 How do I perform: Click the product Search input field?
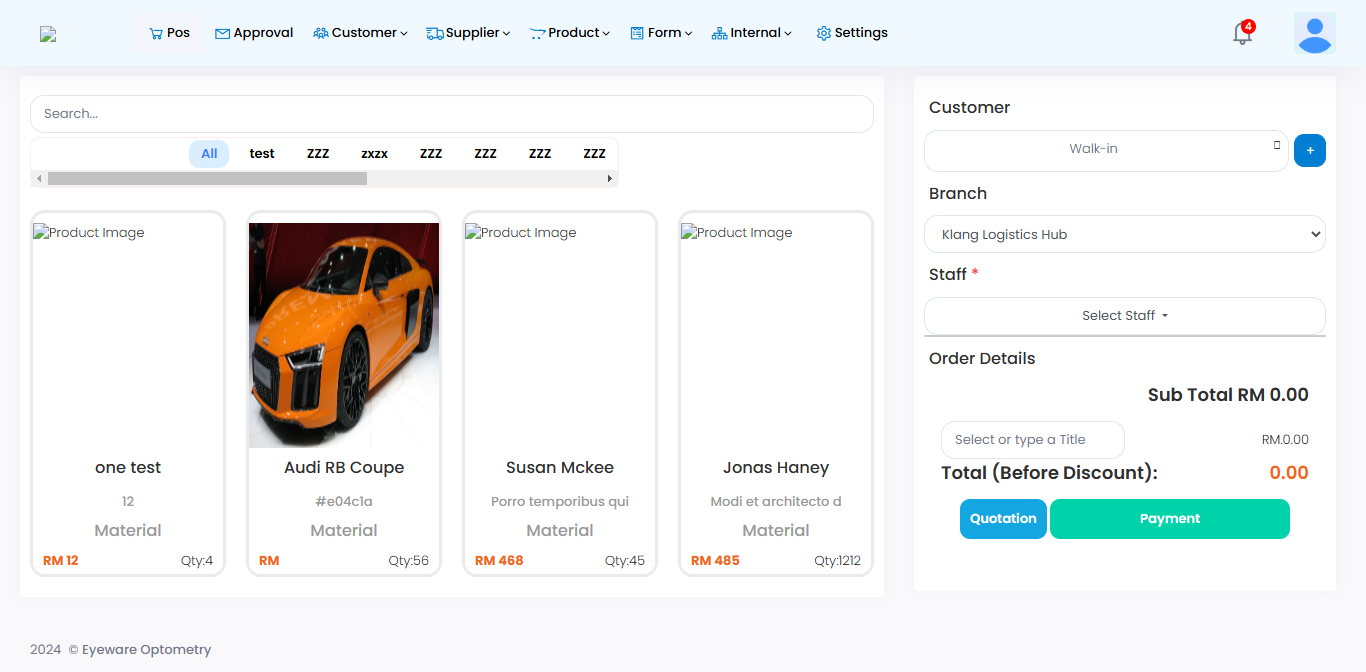coord(451,114)
